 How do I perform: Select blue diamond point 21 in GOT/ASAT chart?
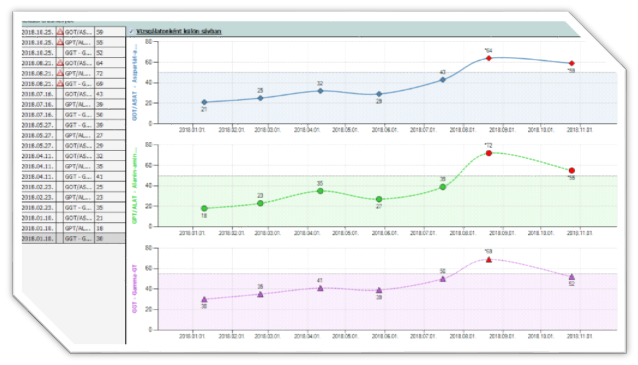(204, 102)
